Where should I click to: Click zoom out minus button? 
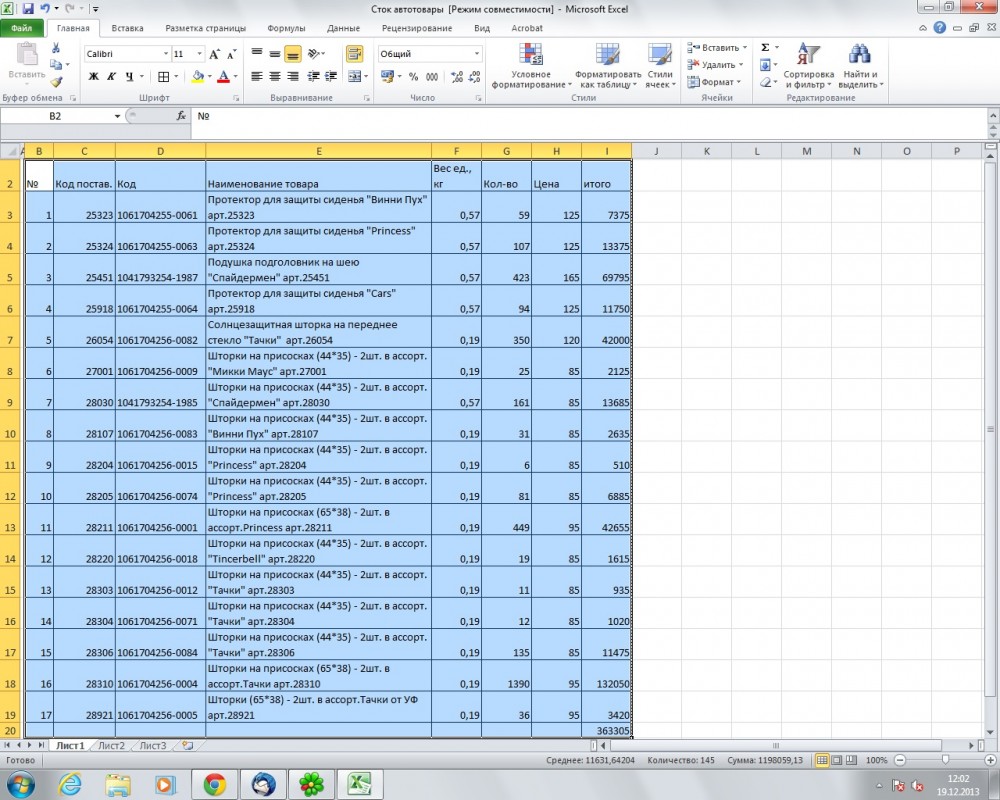900,760
